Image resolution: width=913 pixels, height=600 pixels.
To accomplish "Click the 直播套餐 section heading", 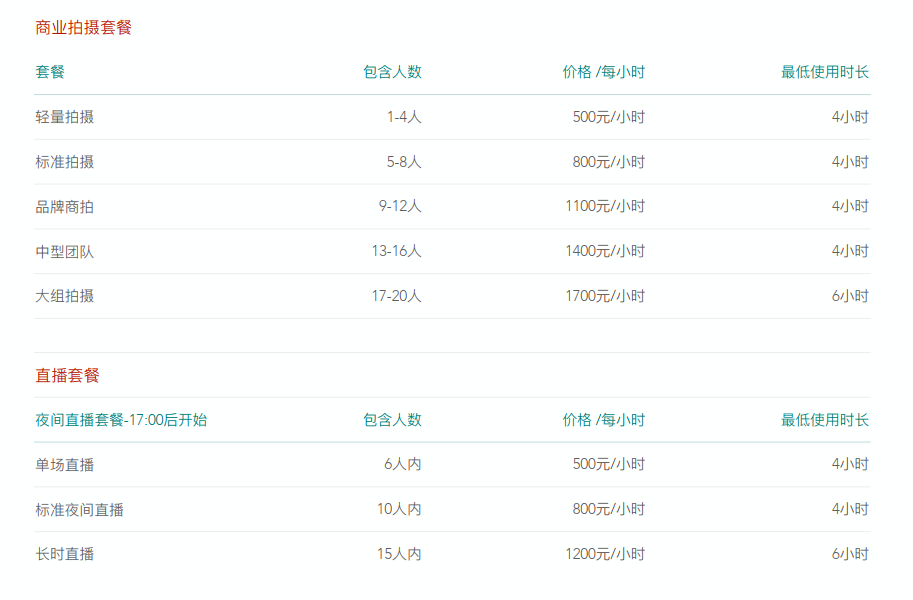I will 67,375.
